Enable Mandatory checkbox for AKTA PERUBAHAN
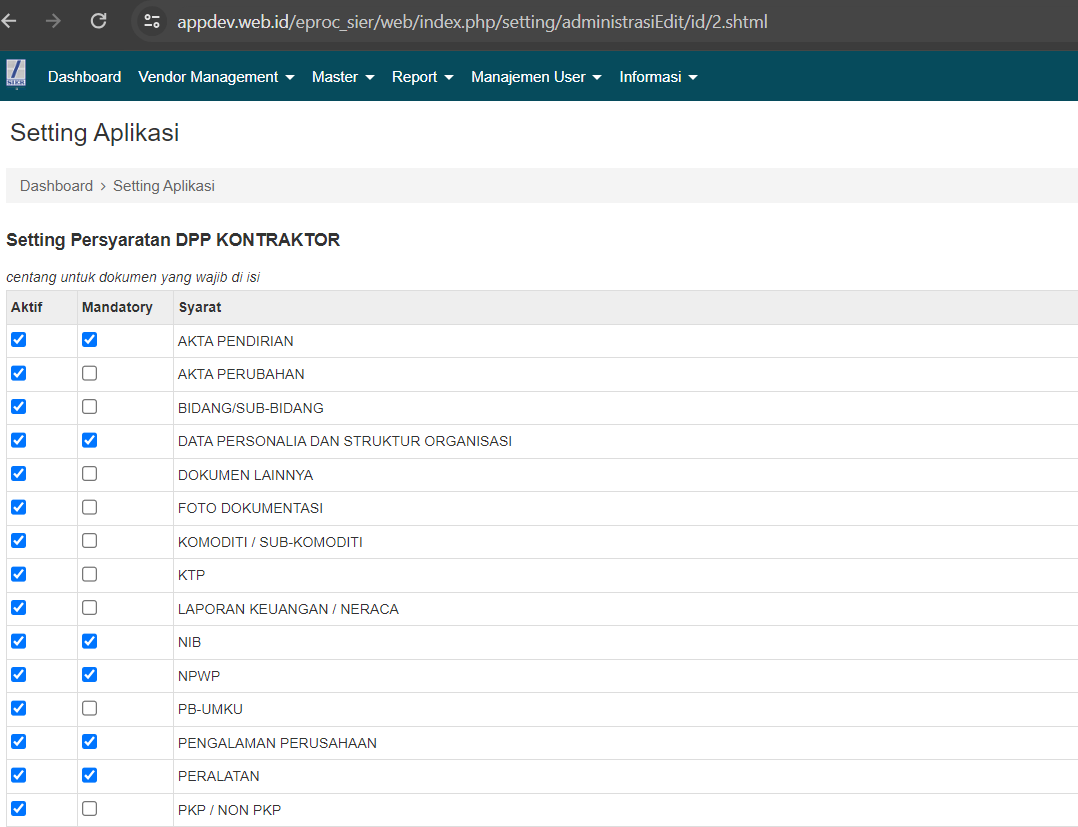 pos(90,374)
